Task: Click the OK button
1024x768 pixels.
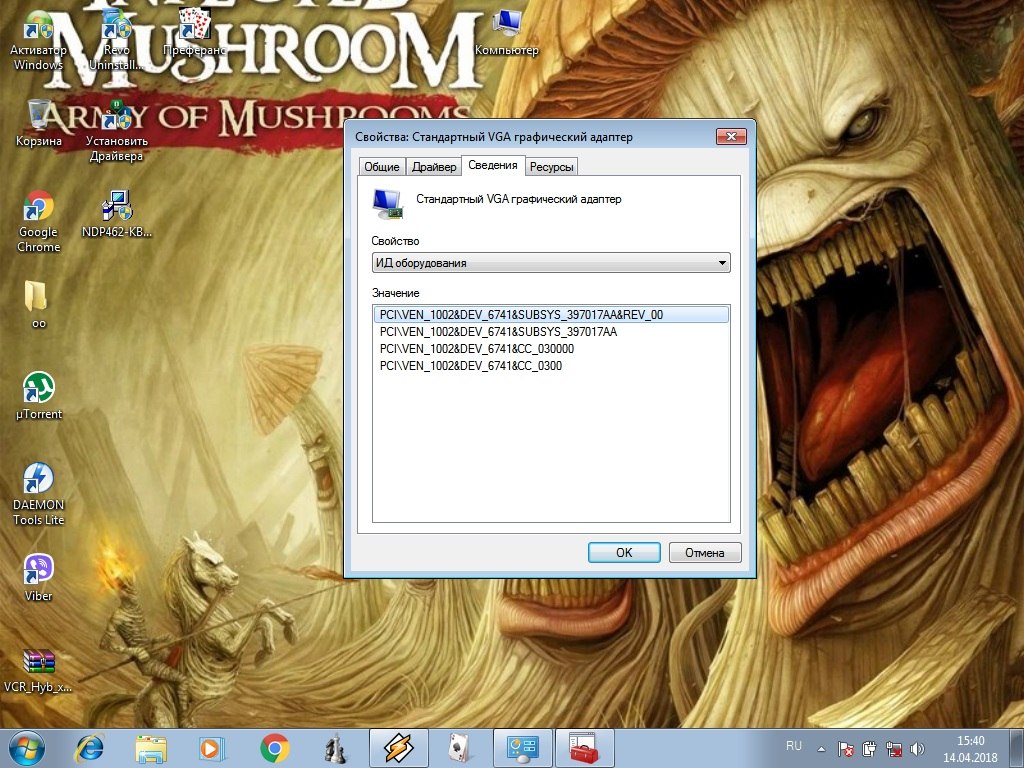Action: tap(624, 552)
